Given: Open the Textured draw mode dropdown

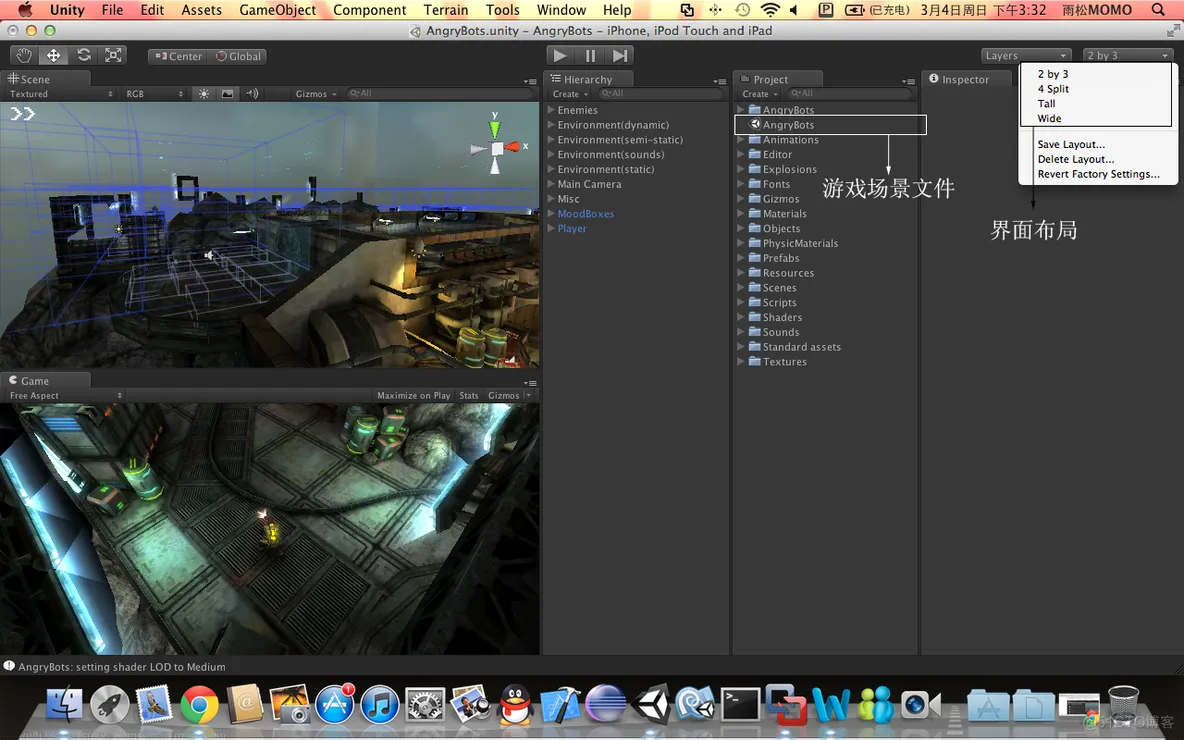Looking at the screenshot, I should tap(61, 94).
